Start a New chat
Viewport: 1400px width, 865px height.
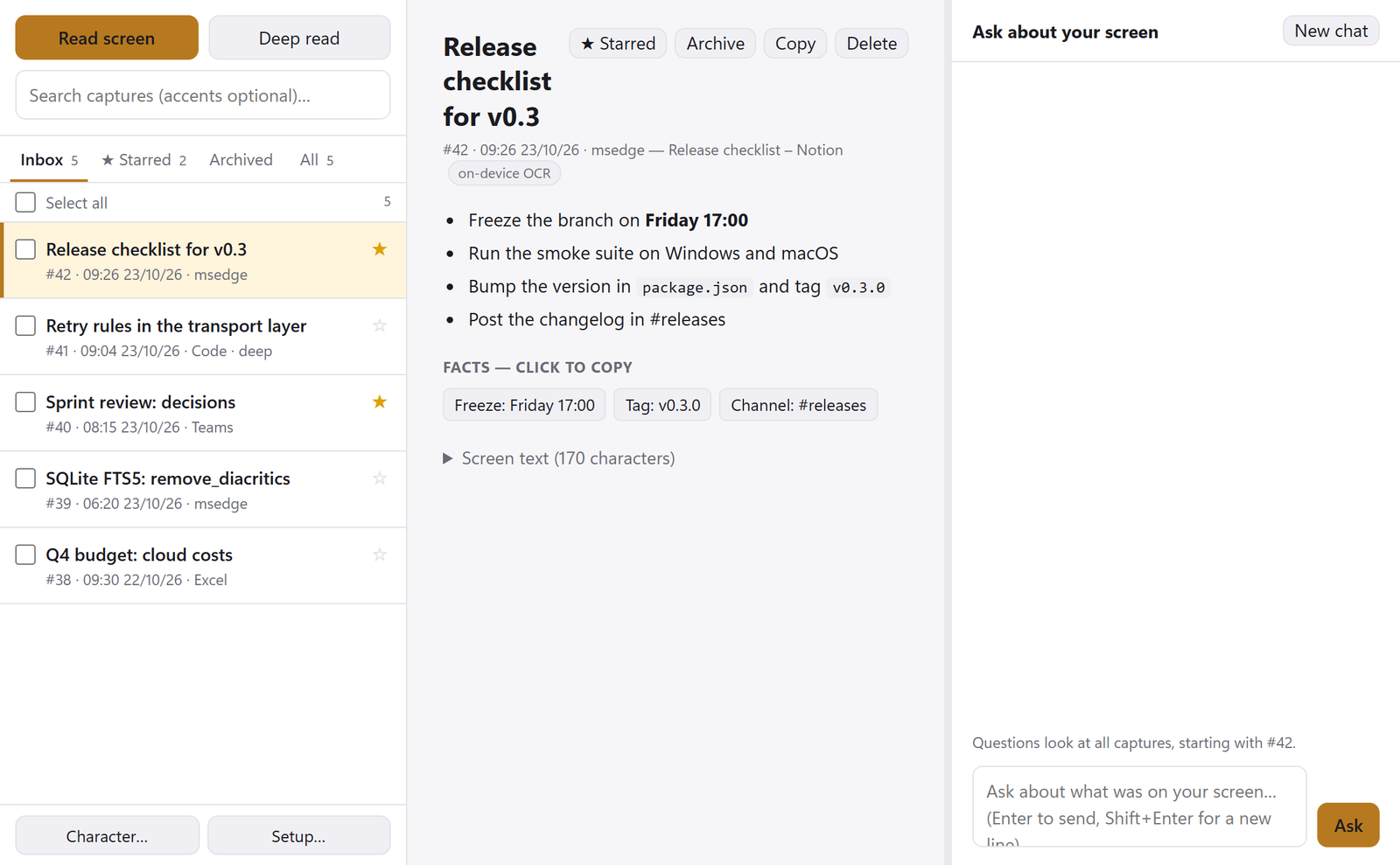(1331, 31)
